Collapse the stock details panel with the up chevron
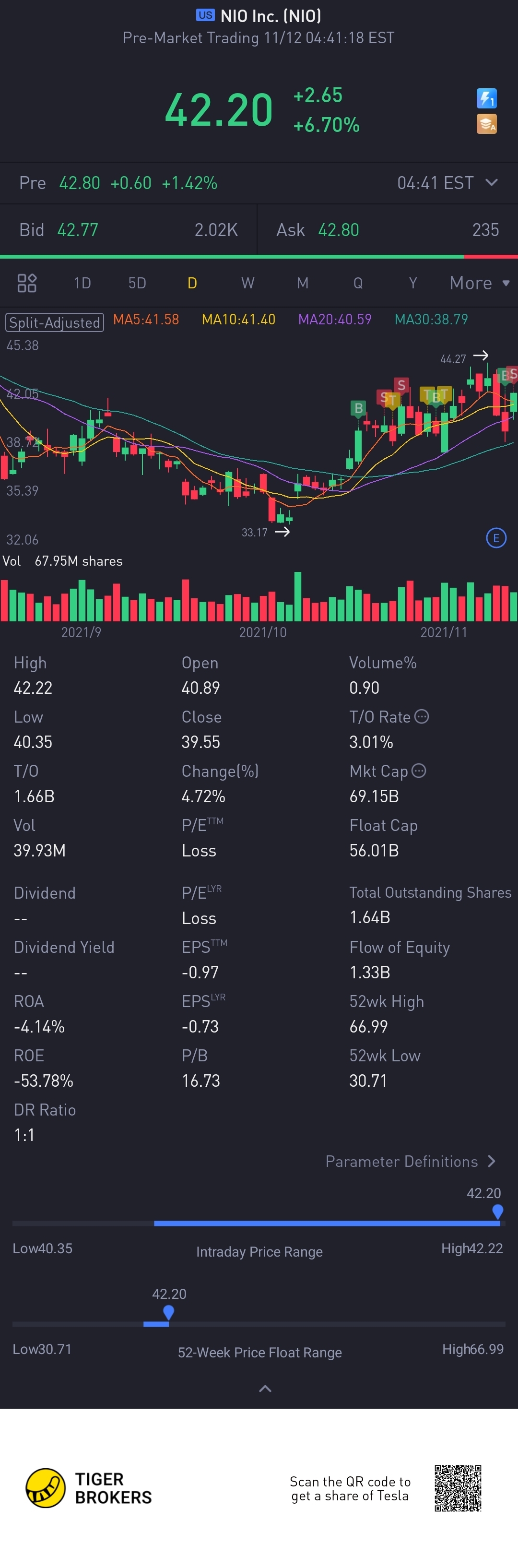This screenshot has width=518, height=1568. coord(265,1389)
